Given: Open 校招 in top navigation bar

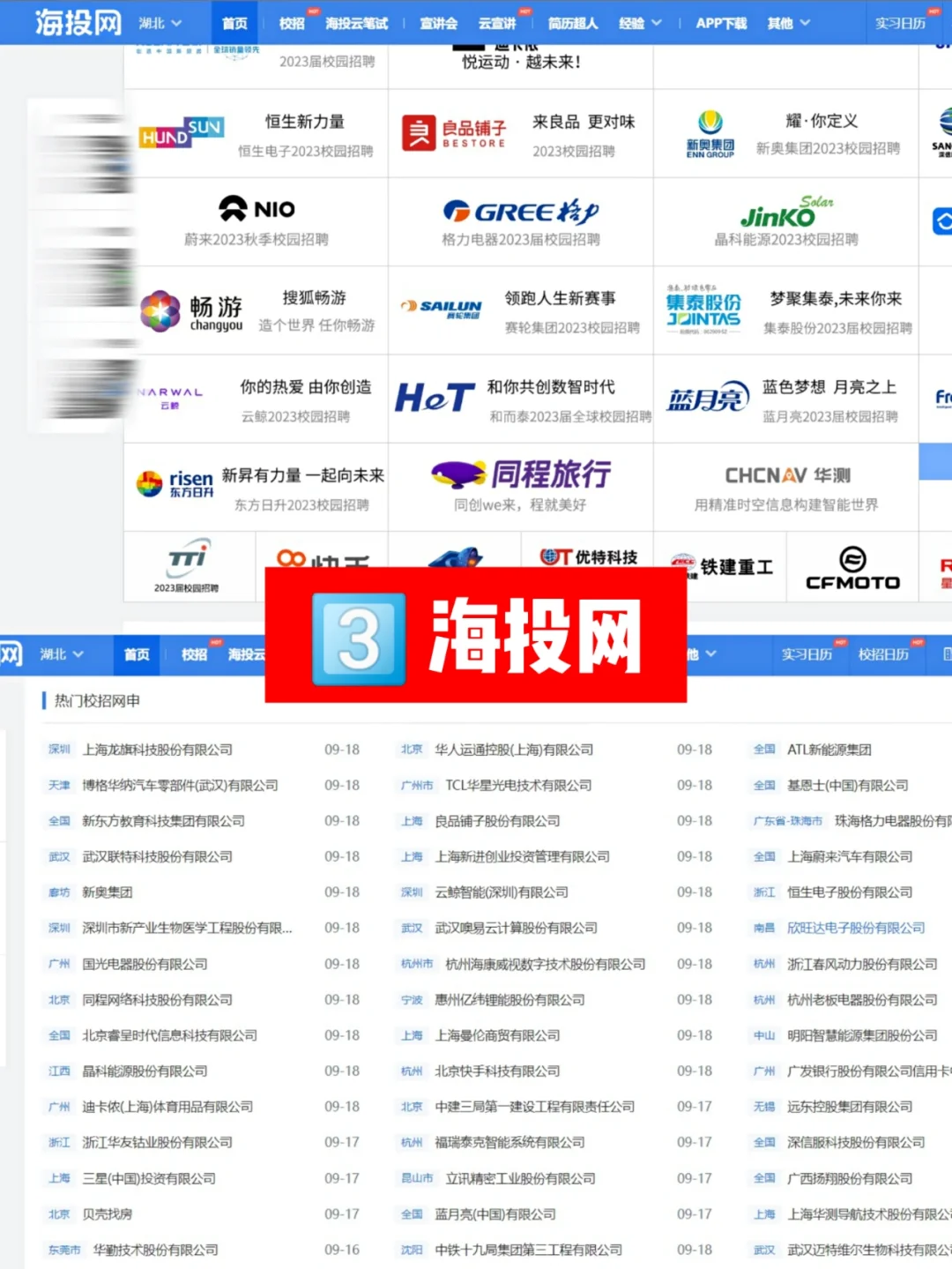Looking at the screenshot, I should [292, 24].
